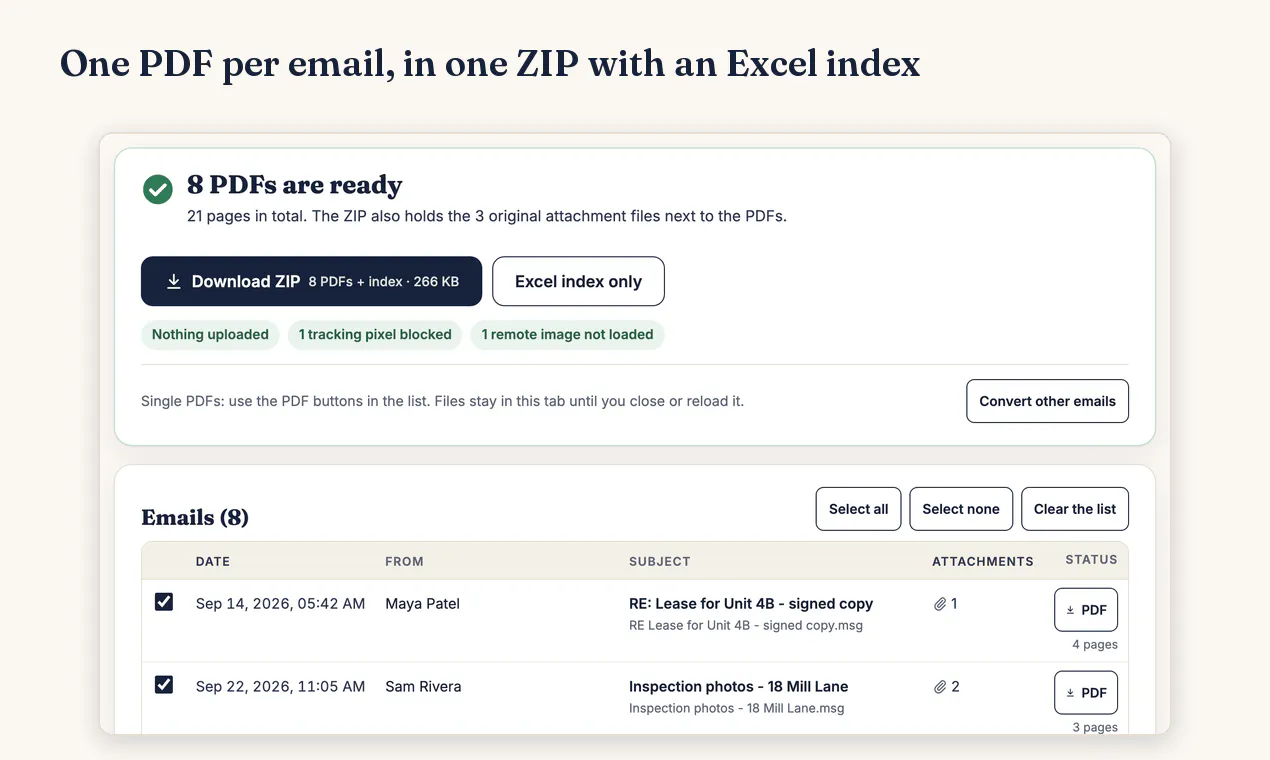Viewport: 1270px width, 760px height.
Task: Click the Clear the list button
Action: tap(1075, 509)
